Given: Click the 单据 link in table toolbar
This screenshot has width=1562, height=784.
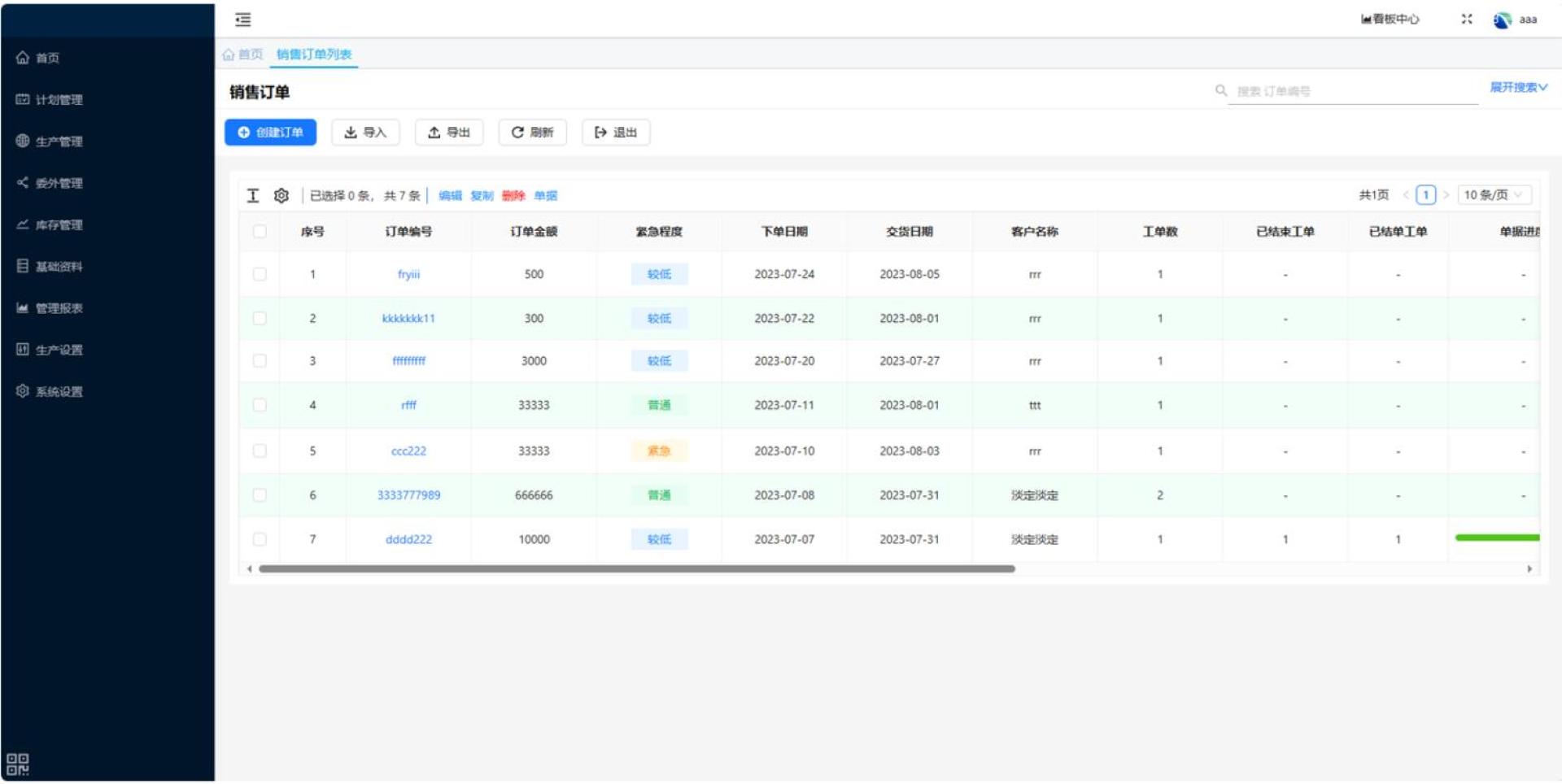Looking at the screenshot, I should click(x=546, y=195).
